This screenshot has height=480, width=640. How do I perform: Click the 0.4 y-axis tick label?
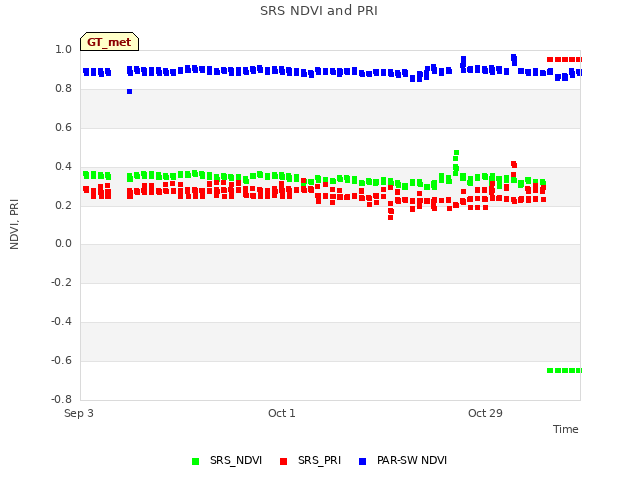[63, 166]
